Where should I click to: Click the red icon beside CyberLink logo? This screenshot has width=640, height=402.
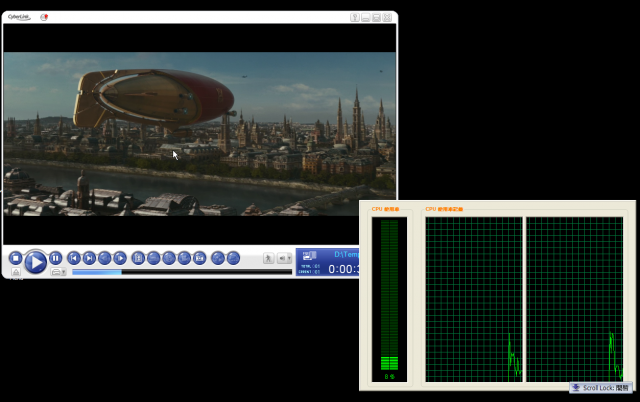pos(44,17)
